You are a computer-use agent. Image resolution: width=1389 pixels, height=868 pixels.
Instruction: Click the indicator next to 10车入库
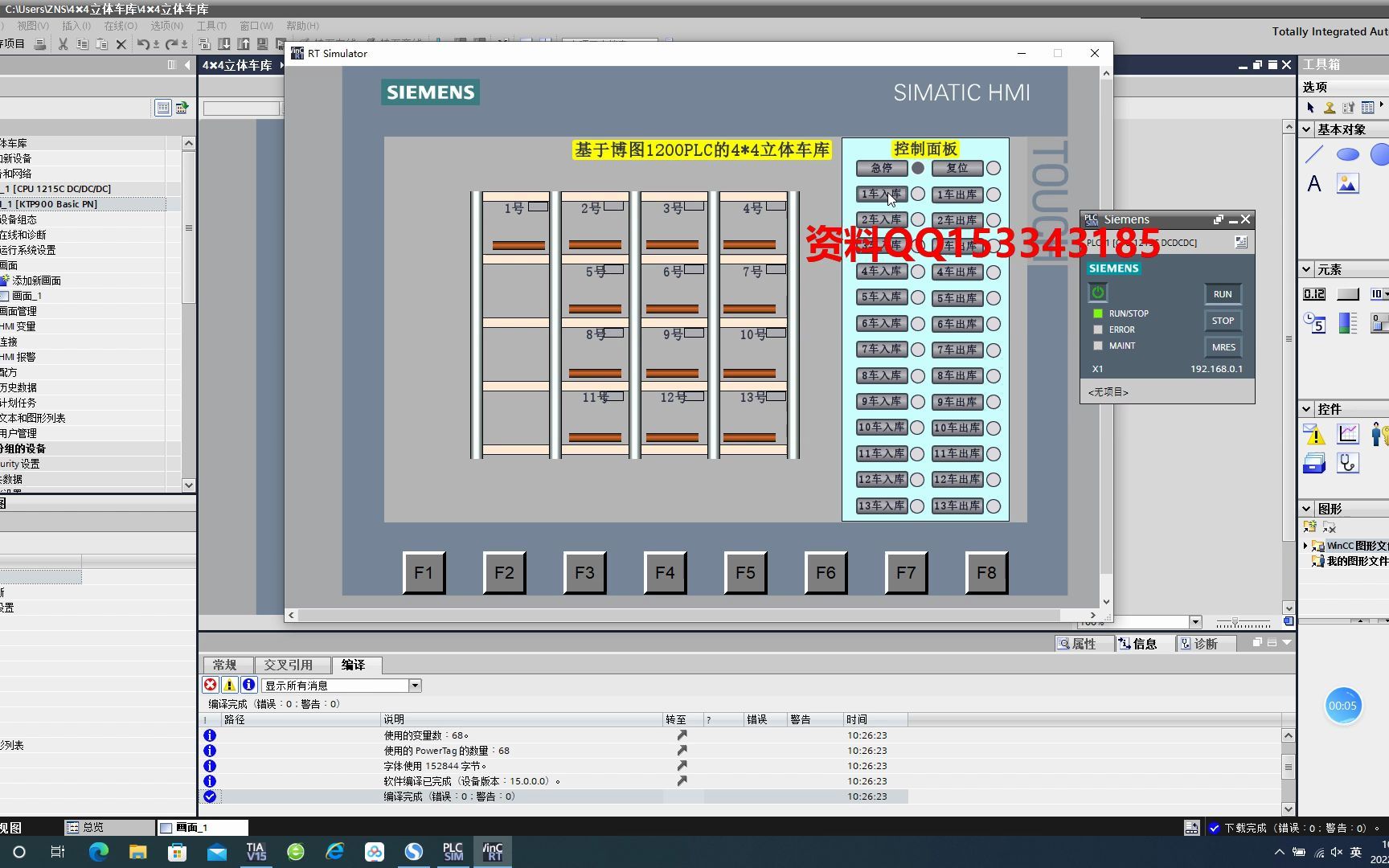[918, 428]
